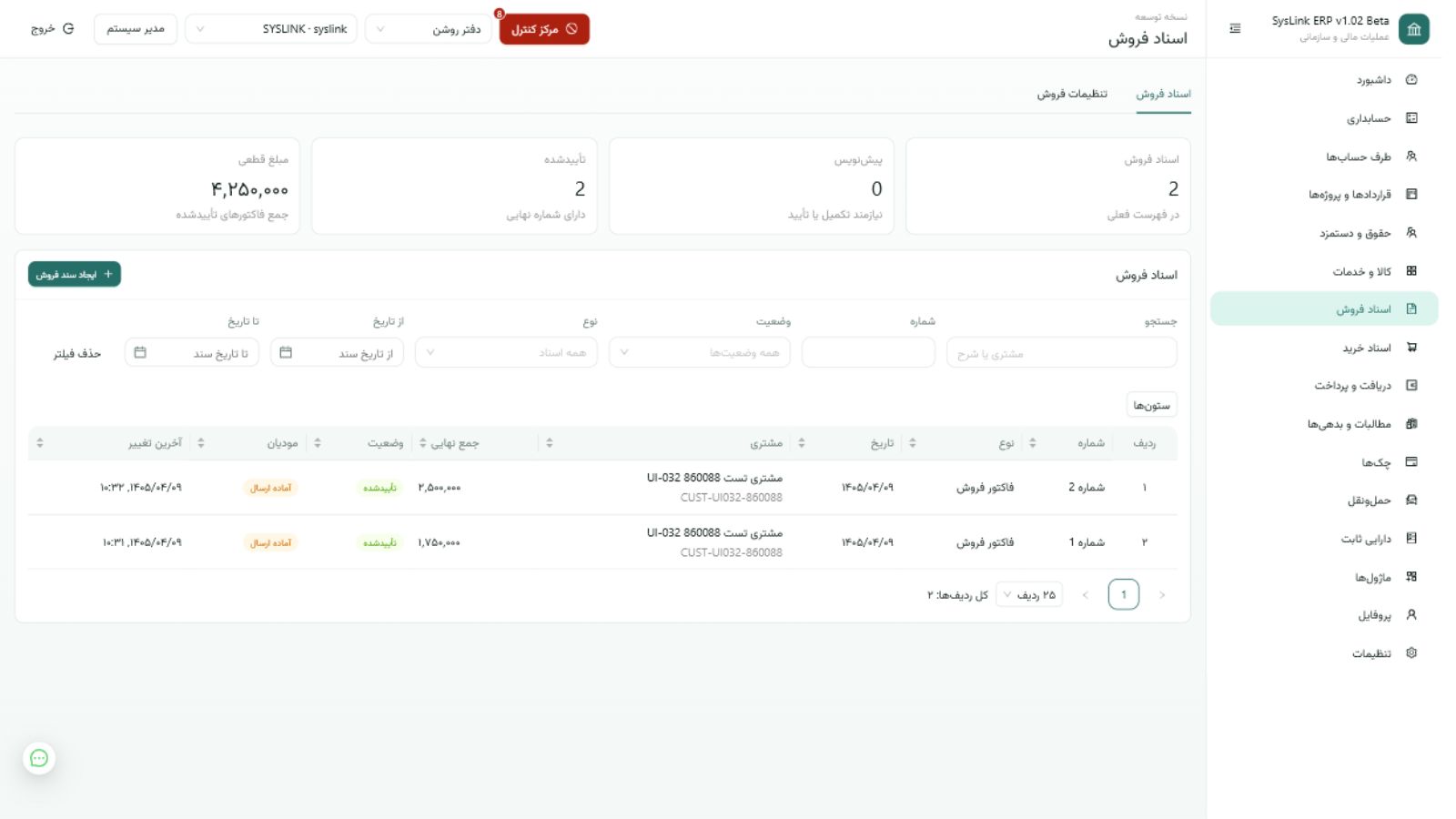The image size is (1456, 819).
Task: Click calendar icon in تا تاریخ field
Action: coord(140,352)
